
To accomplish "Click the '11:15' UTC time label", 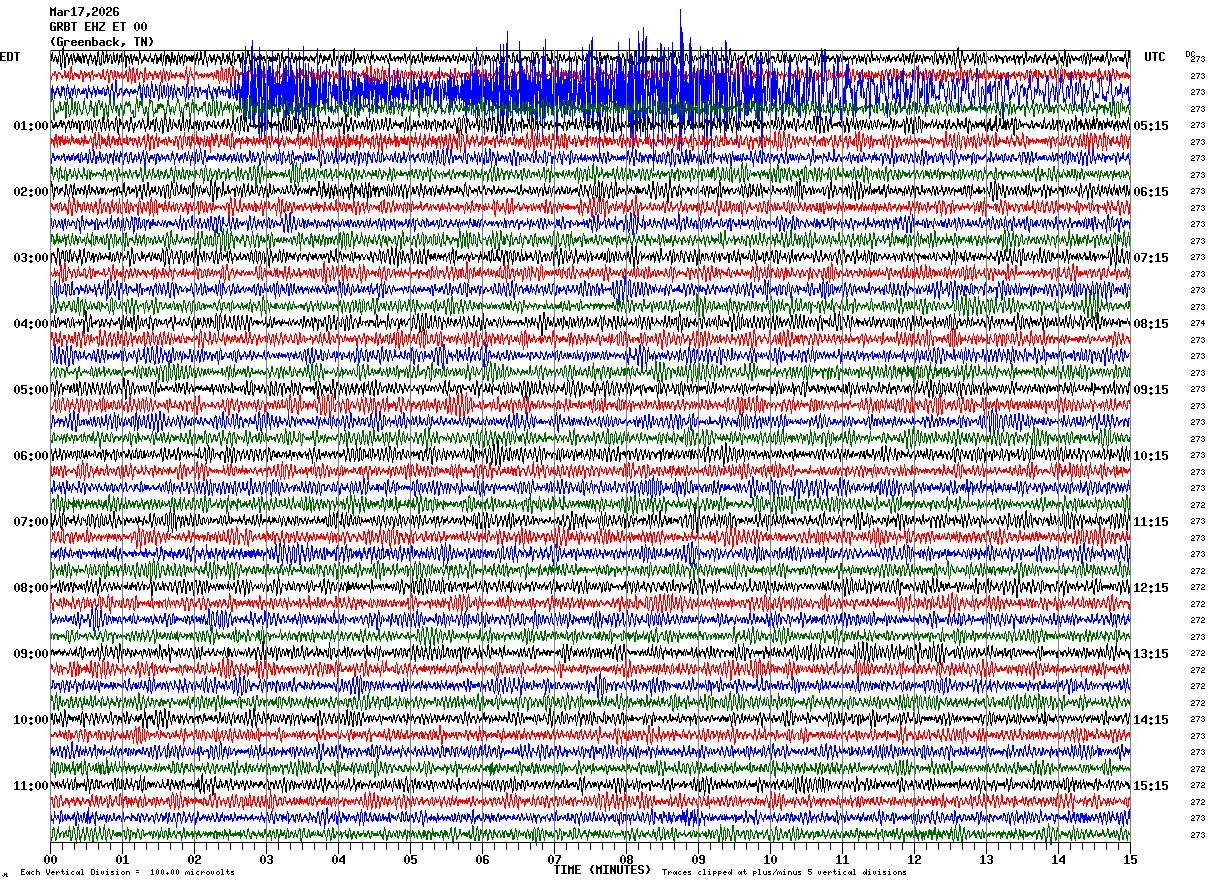I will coord(1151,522).
